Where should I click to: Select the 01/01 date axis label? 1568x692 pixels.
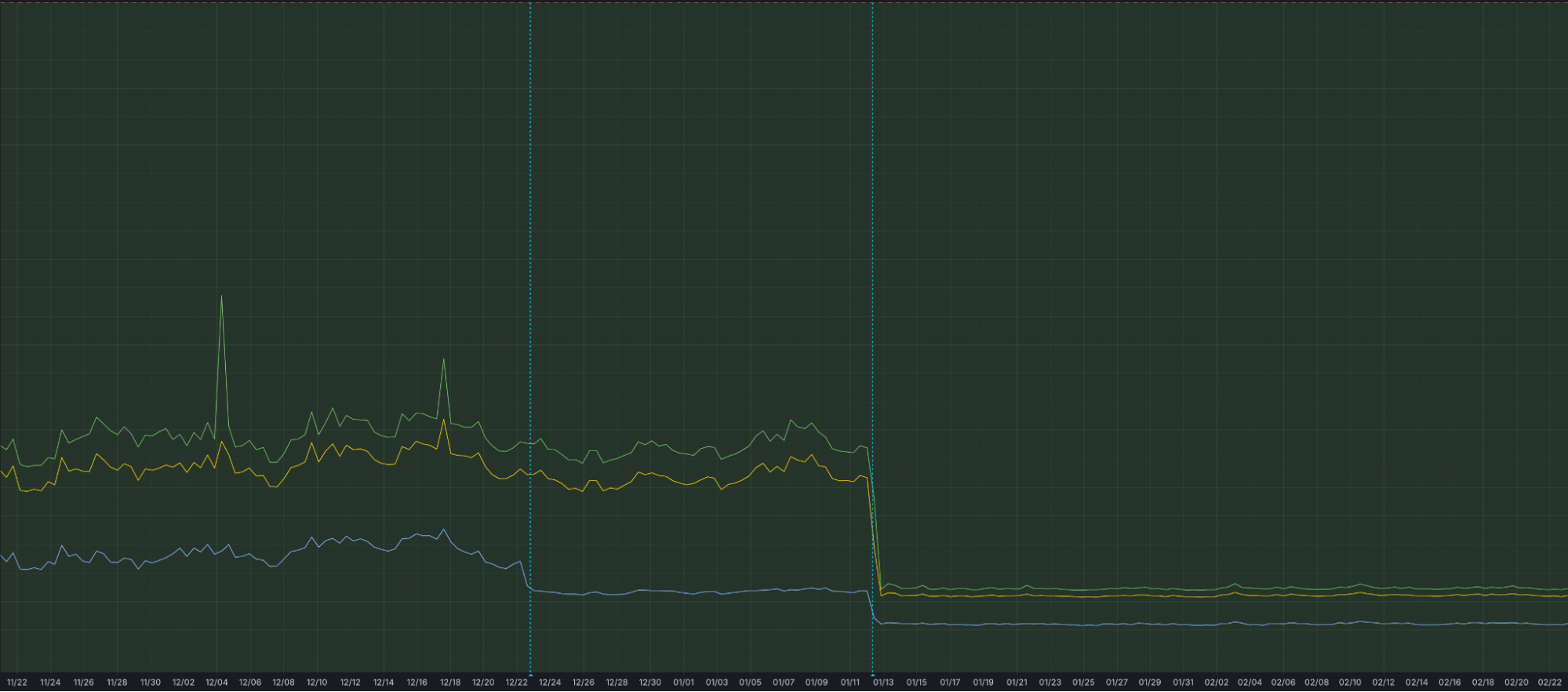click(683, 683)
